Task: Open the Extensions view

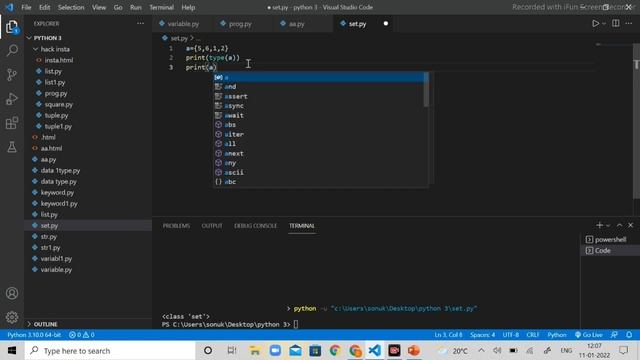Action: click(12, 123)
